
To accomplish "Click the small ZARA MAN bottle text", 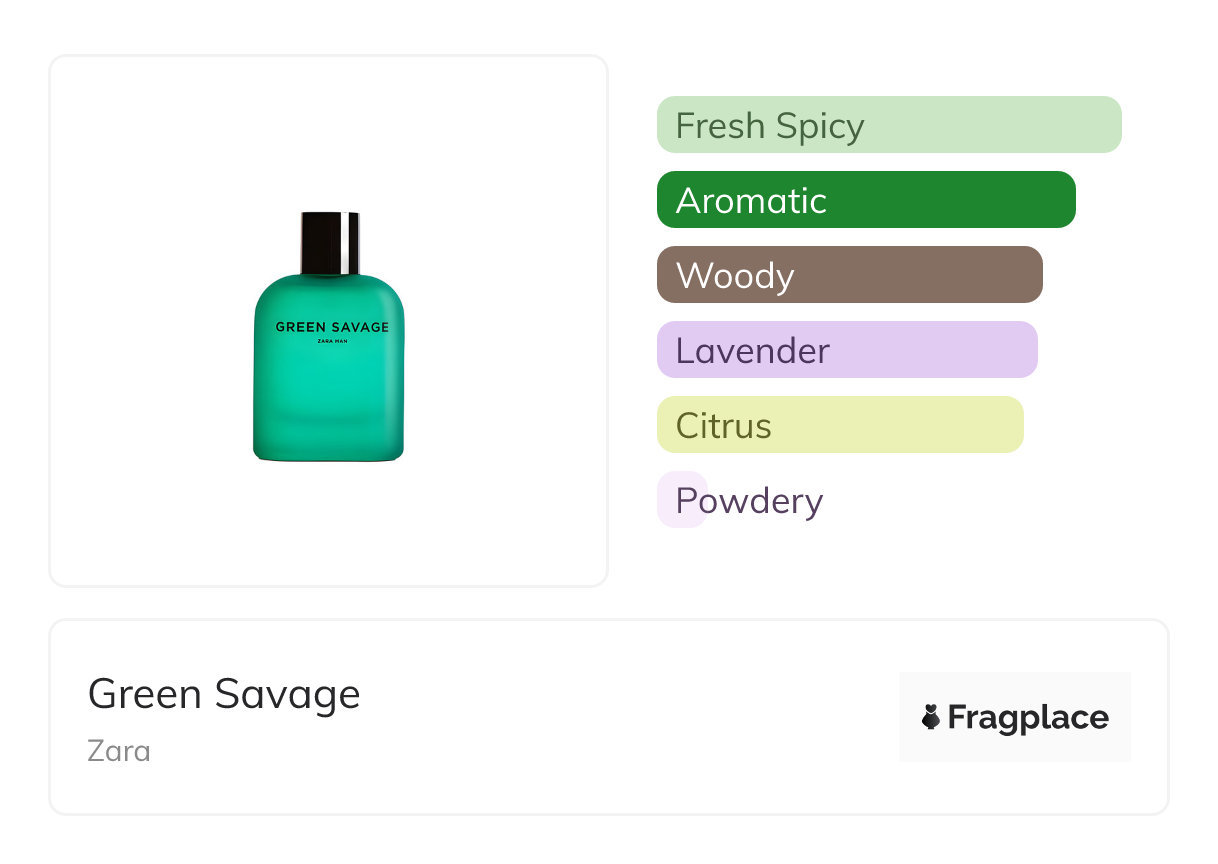I will pyautogui.click(x=331, y=342).
